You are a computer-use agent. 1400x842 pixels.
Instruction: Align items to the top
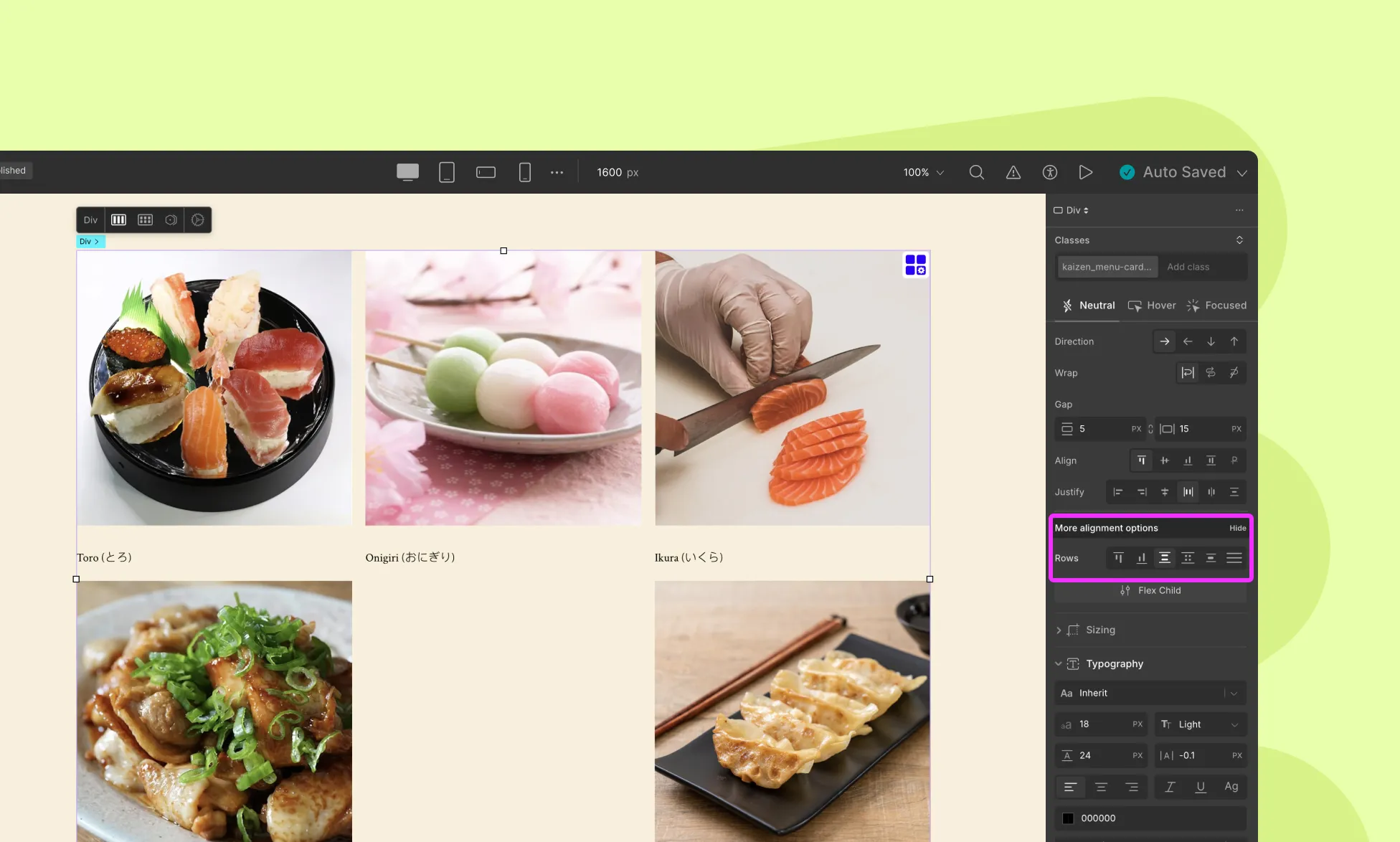pyautogui.click(x=1142, y=460)
